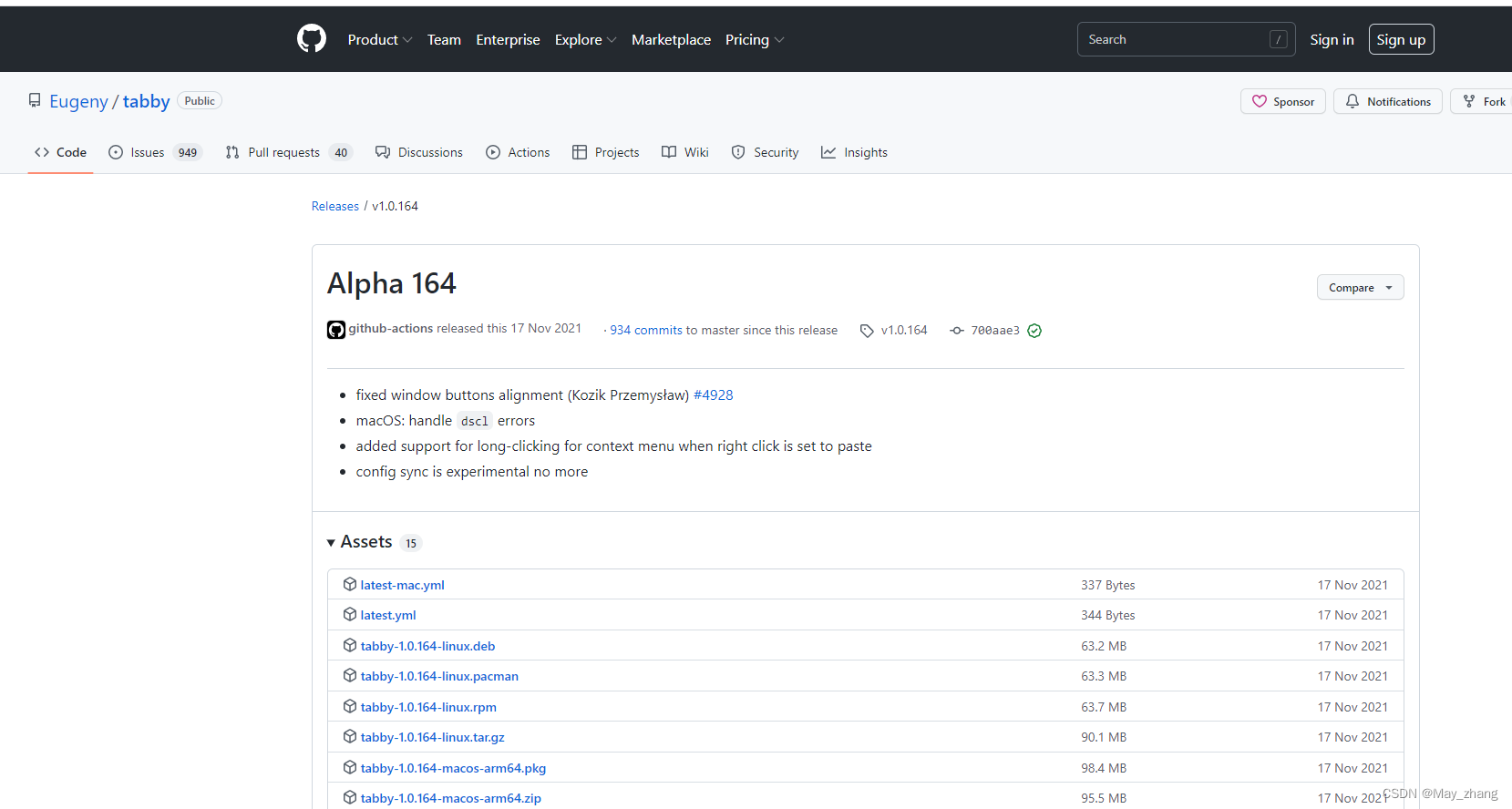Viewport: 1512px width, 809px height.
Task: Click the Public visibility label
Action: tap(200, 101)
